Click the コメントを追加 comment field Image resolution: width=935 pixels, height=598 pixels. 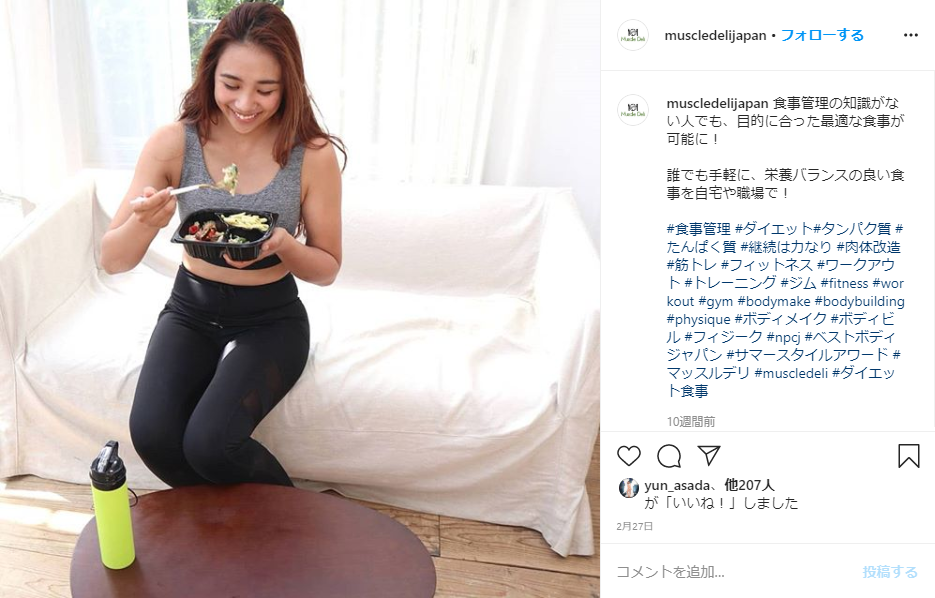pos(733,572)
